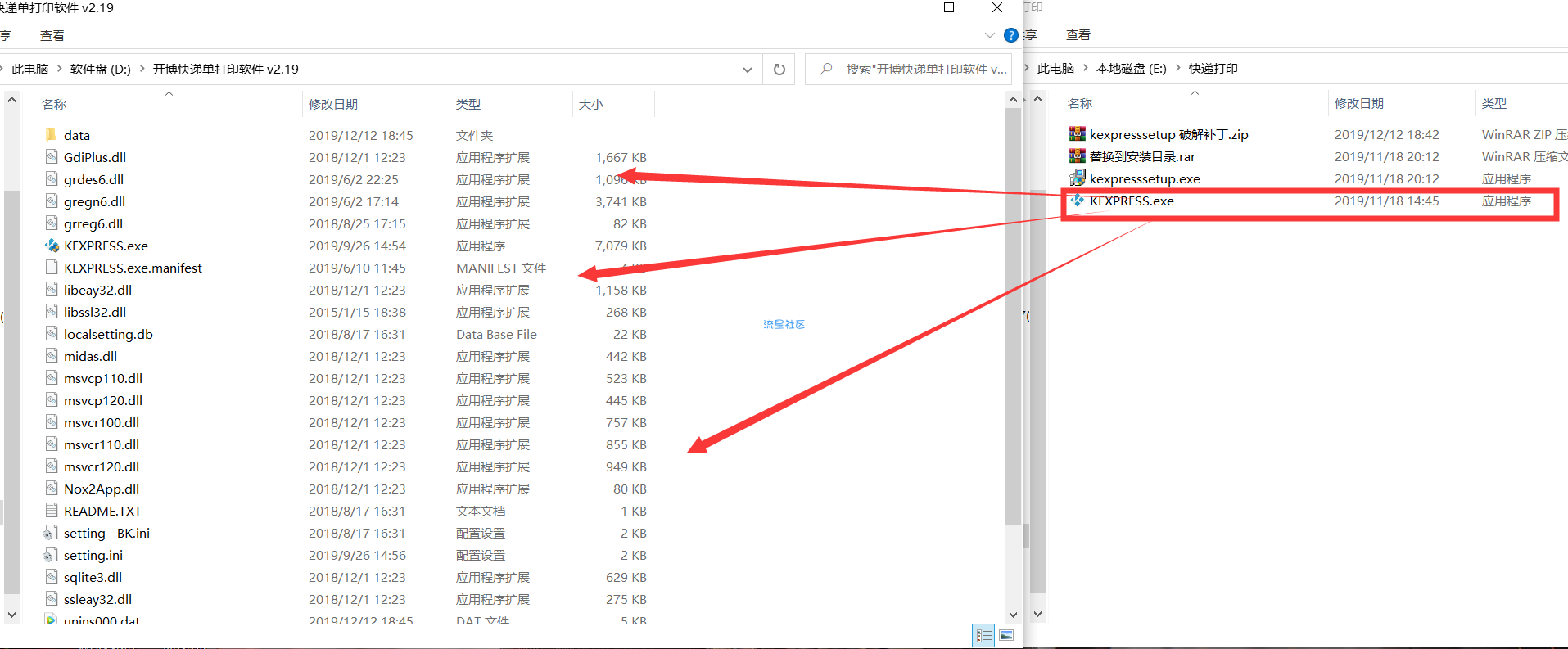The width and height of the screenshot is (1568, 649).
Task: Click the data folder icon
Action: coord(51,134)
